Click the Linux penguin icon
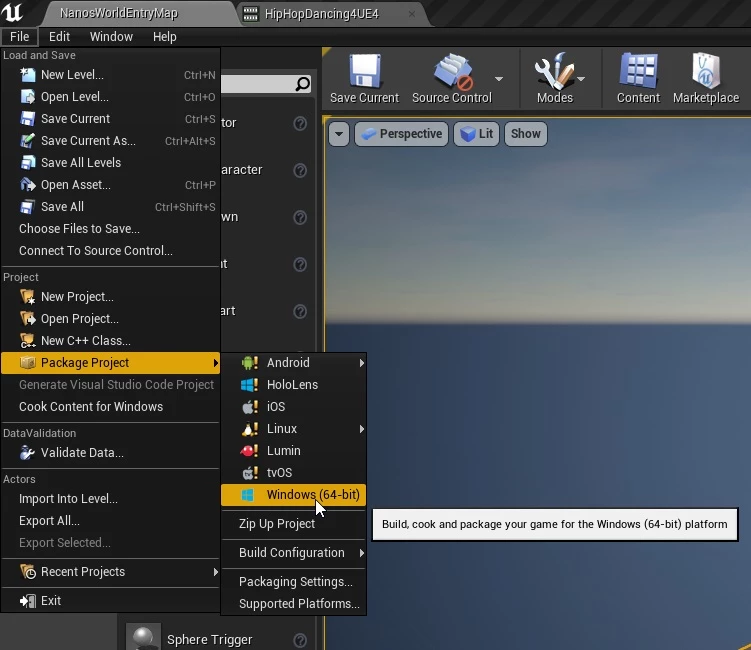The image size is (751, 650). (250, 429)
